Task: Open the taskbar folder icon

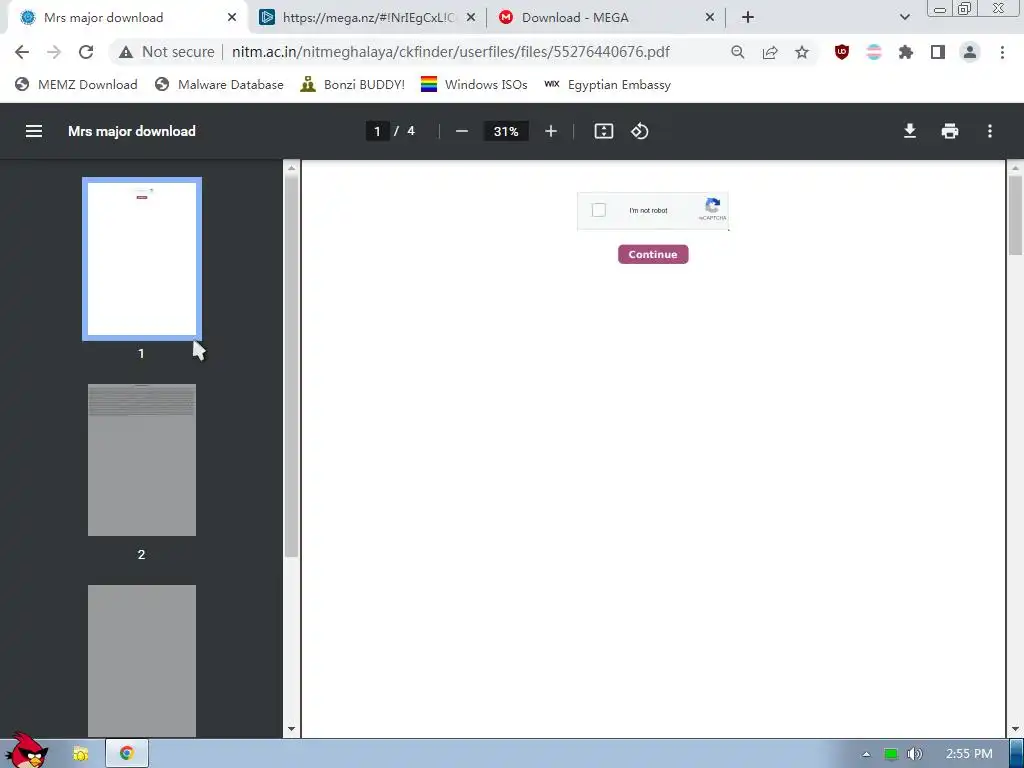Action: 80,754
